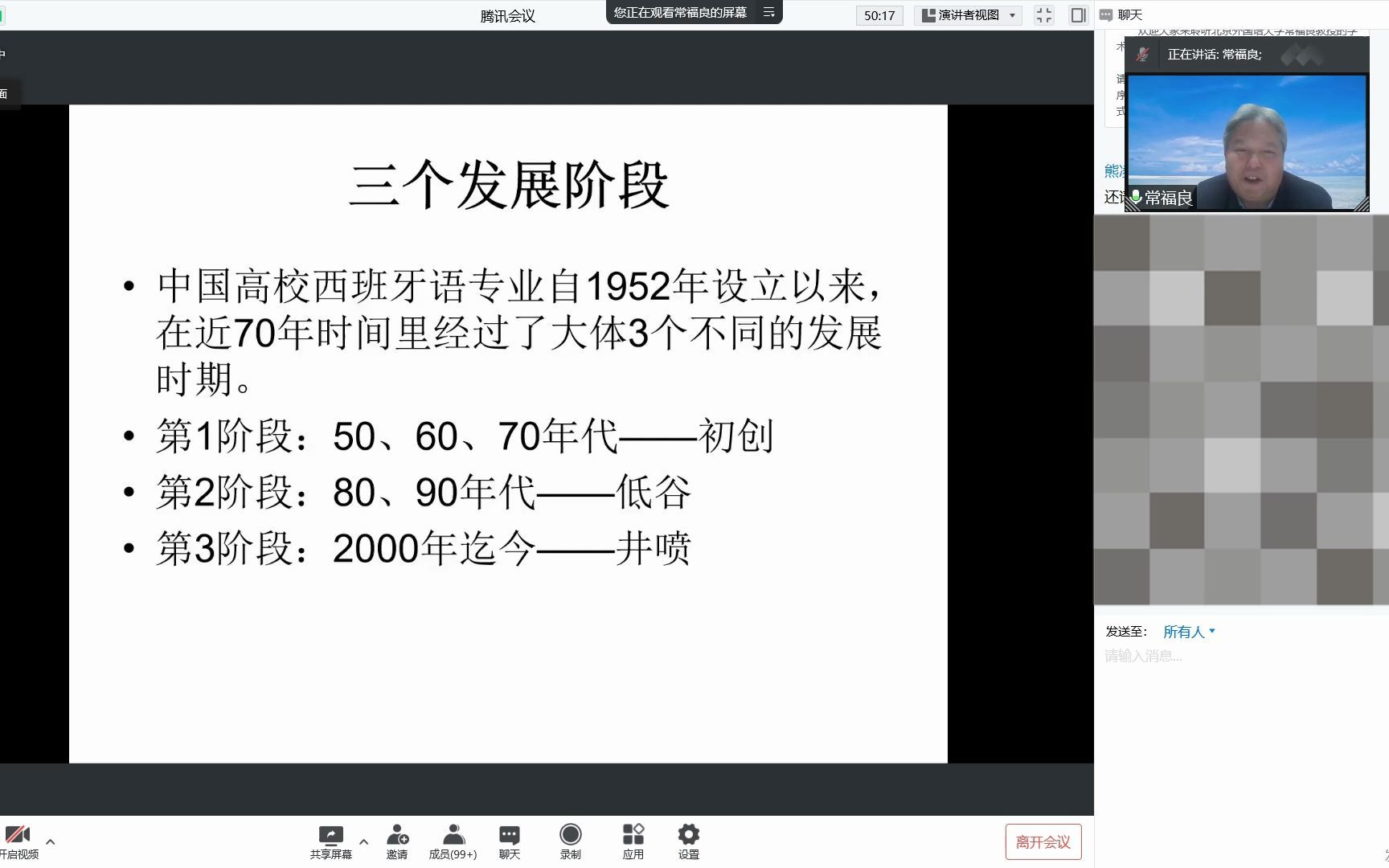This screenshot has height=868, width=1389.
Task: Expand video options arrow next to camera
Action: (51, 841)
